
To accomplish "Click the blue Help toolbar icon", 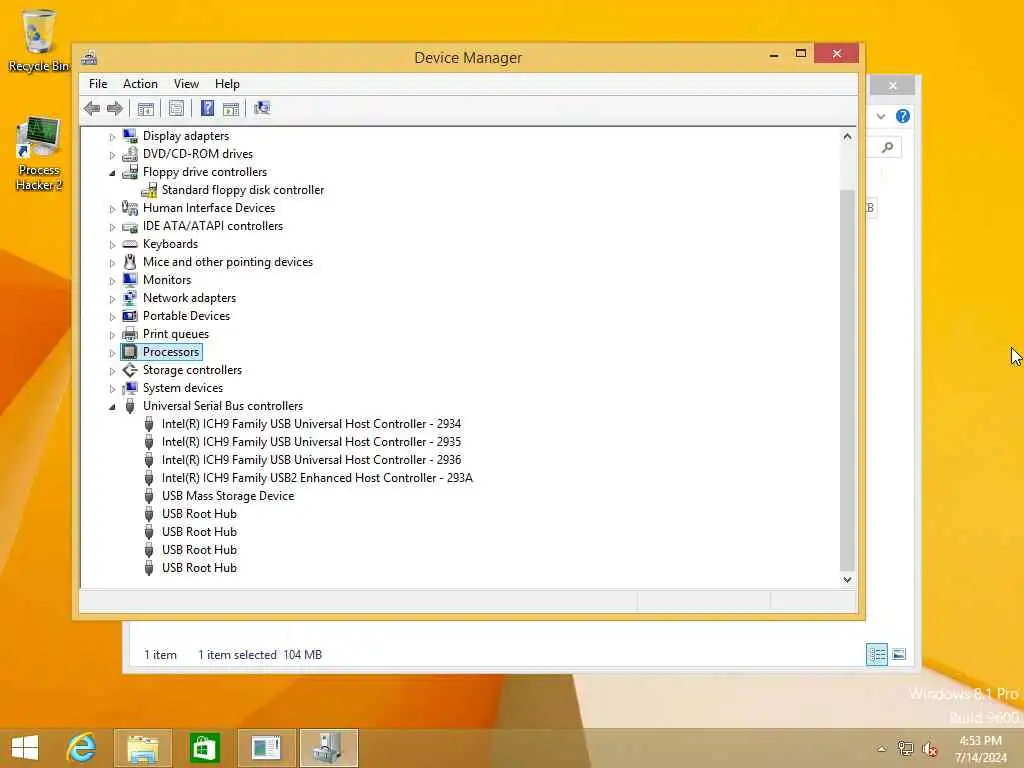I will click(x=207, y=108).
